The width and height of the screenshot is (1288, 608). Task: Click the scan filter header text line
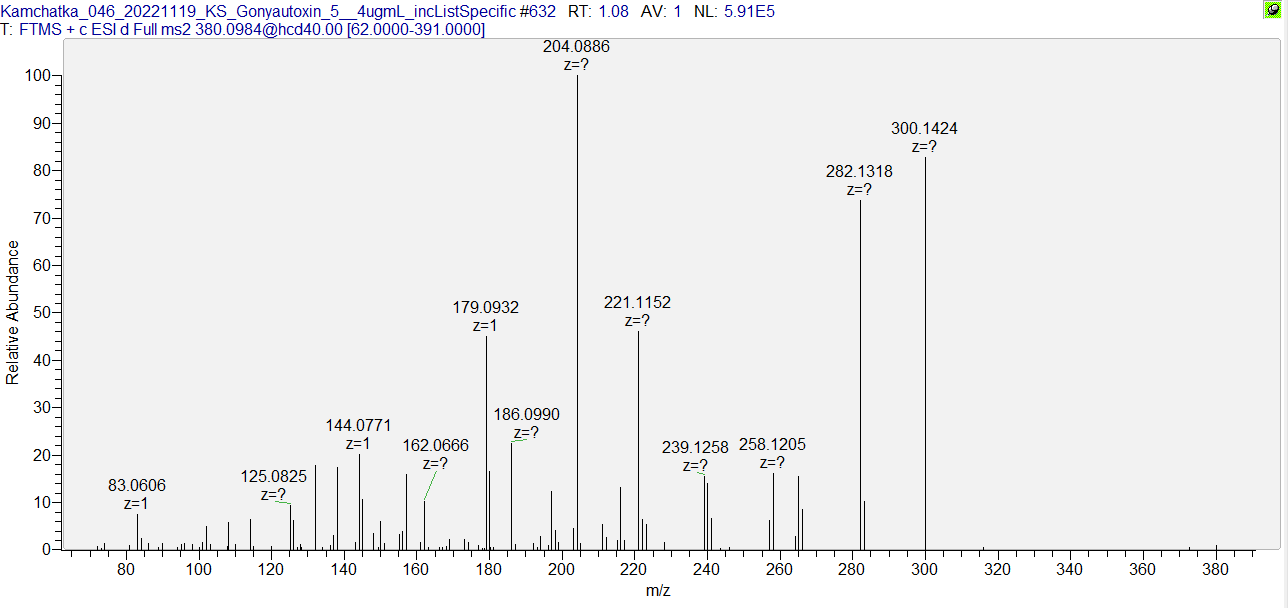[243, 30]
